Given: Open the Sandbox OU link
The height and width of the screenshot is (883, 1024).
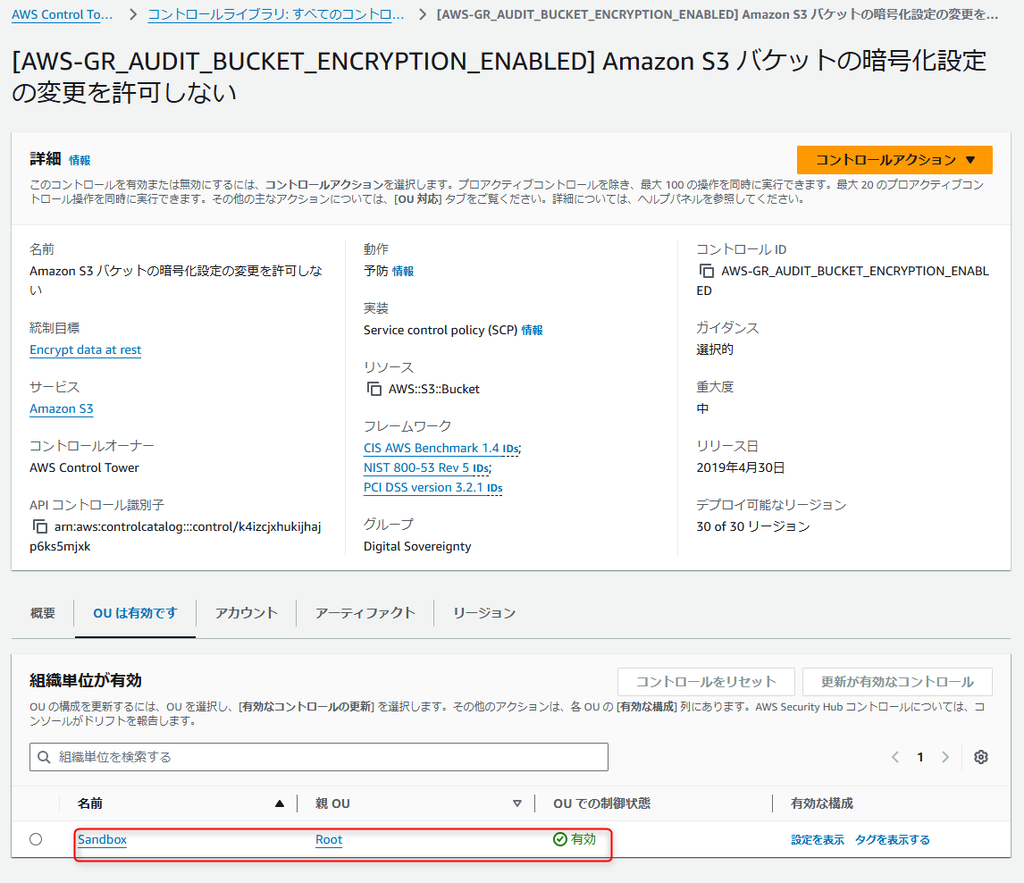Looking at the screenshot, I should tap(102, 839).
